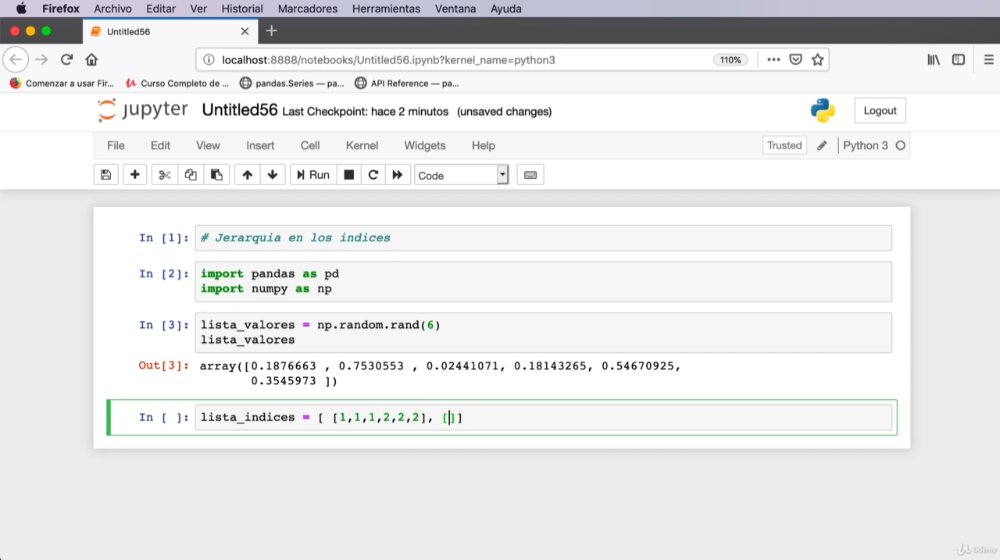The height and width of the screenshot is (560, 1000).
Task: Open the cell type Code dropdown
Action: click(461, 175)
